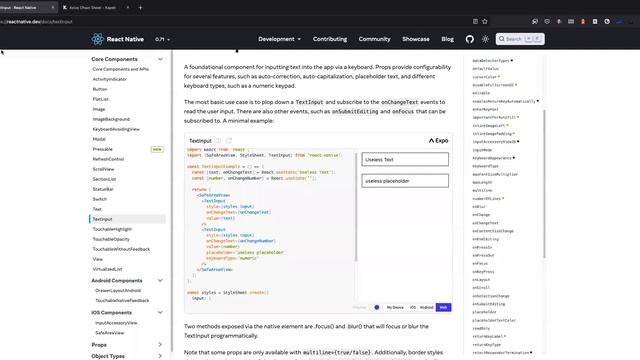The height and width of the screenshot is (360, 640).
Task: Collapse the Core Components section
Action: [160, 59]
